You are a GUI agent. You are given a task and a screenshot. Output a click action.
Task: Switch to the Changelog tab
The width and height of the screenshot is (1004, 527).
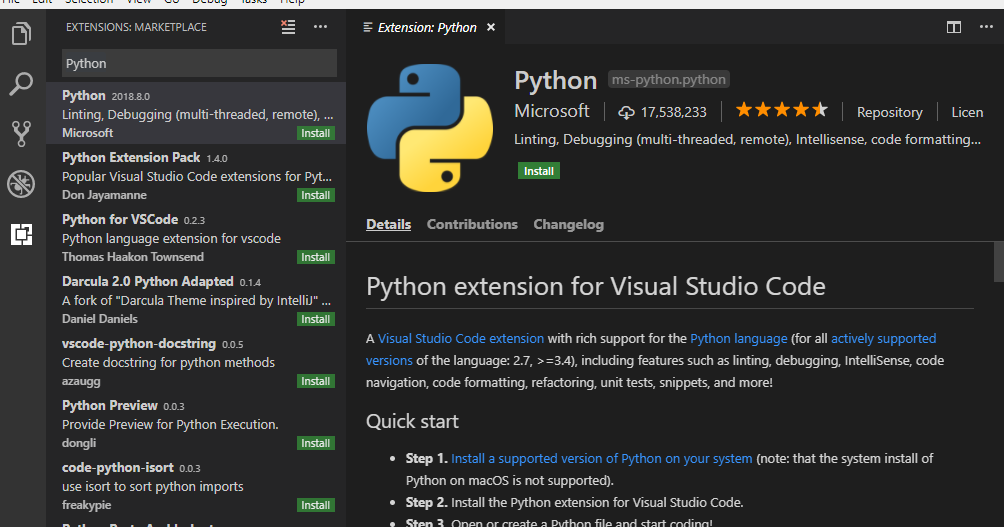coord(568,224)
